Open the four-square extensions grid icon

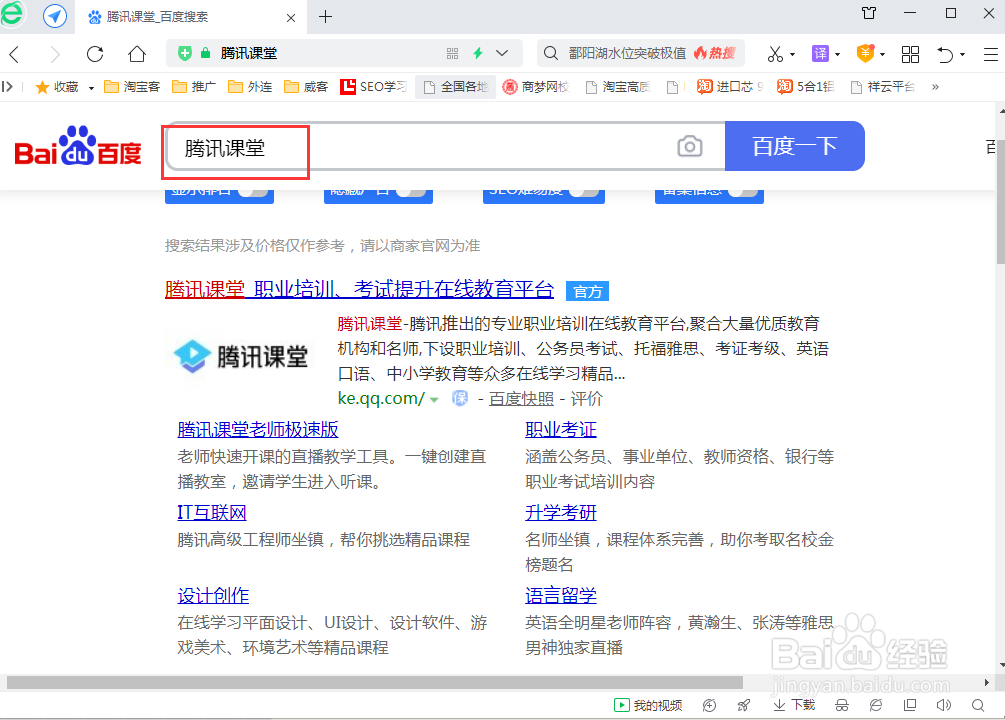pos(910,54)
